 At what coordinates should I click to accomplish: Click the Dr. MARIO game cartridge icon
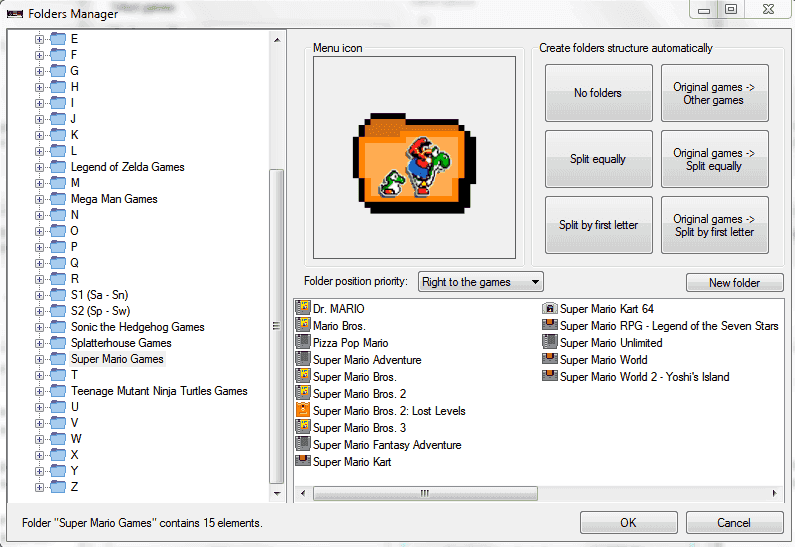pyautogui.click(x=303, y=308)
